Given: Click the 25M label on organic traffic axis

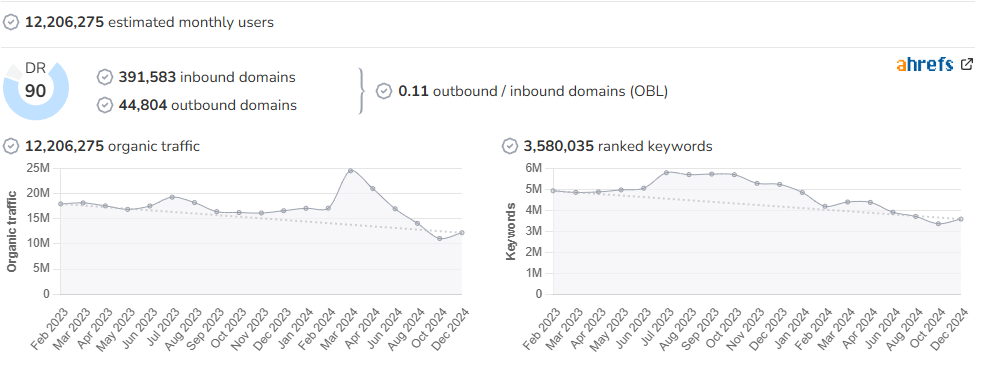Looking at the screenshot, I should pyautogui.click(x=37, y=167).
